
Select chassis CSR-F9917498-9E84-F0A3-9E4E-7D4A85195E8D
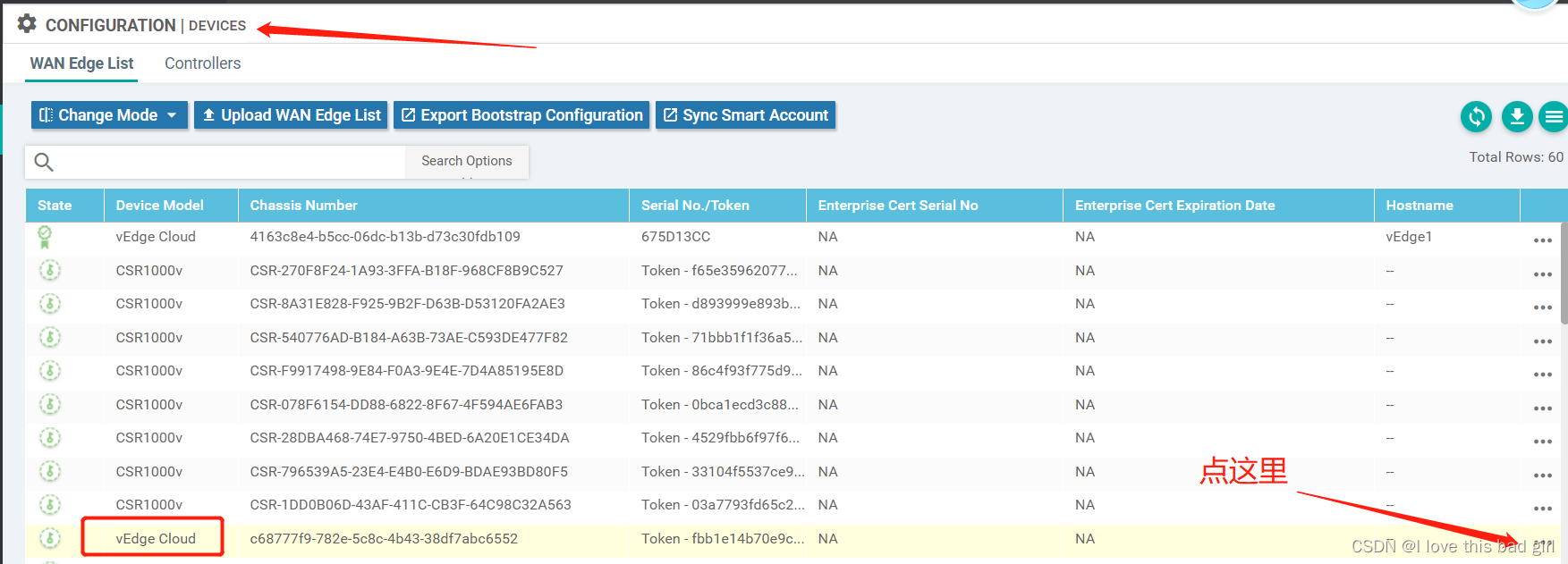[x=406, y=371]
